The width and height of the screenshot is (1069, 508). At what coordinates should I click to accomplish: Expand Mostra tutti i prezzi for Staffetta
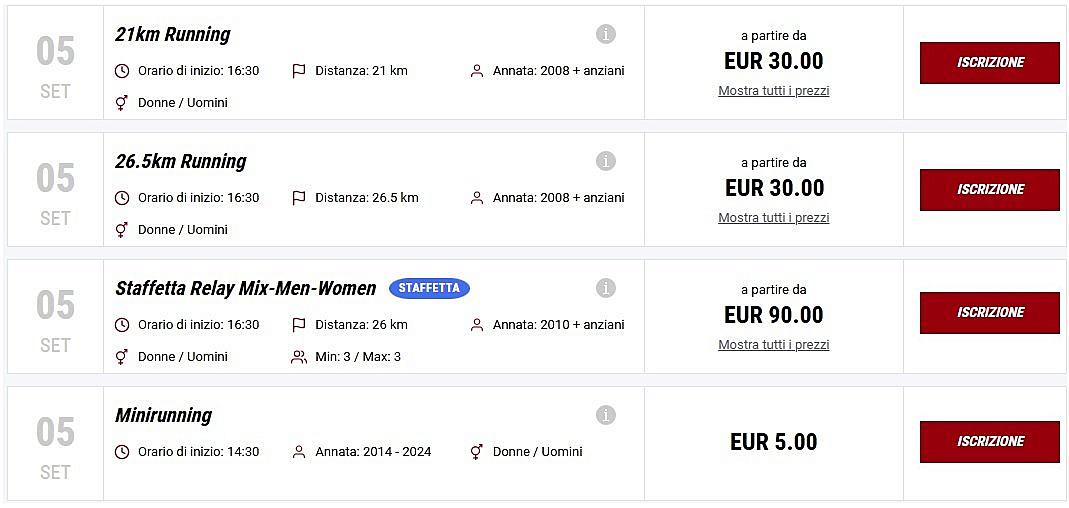773,345
